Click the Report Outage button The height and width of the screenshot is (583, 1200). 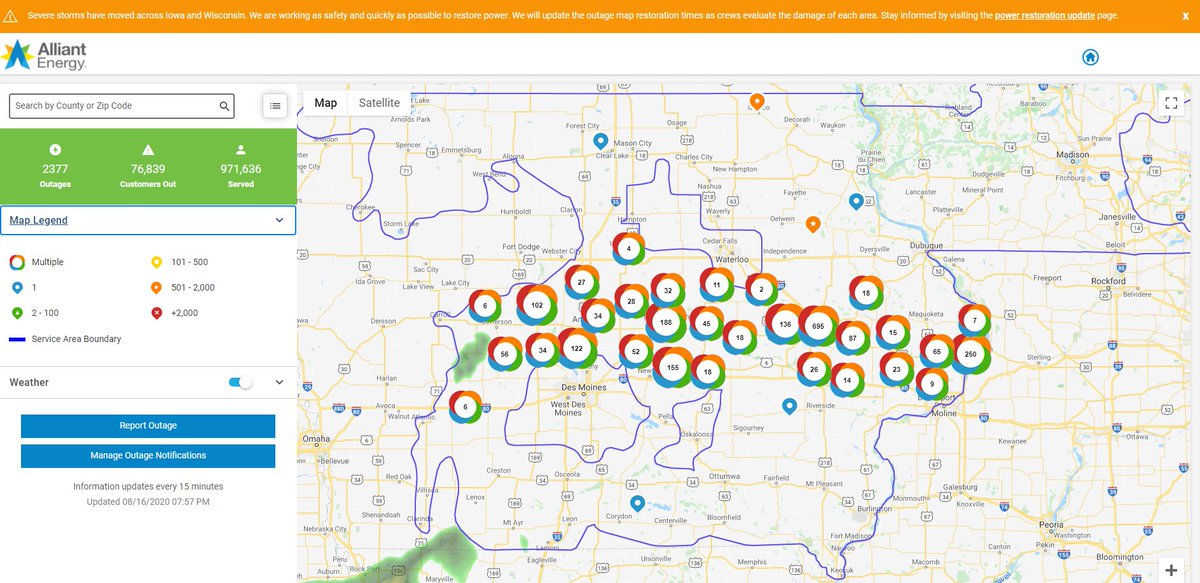pos(148,426)
